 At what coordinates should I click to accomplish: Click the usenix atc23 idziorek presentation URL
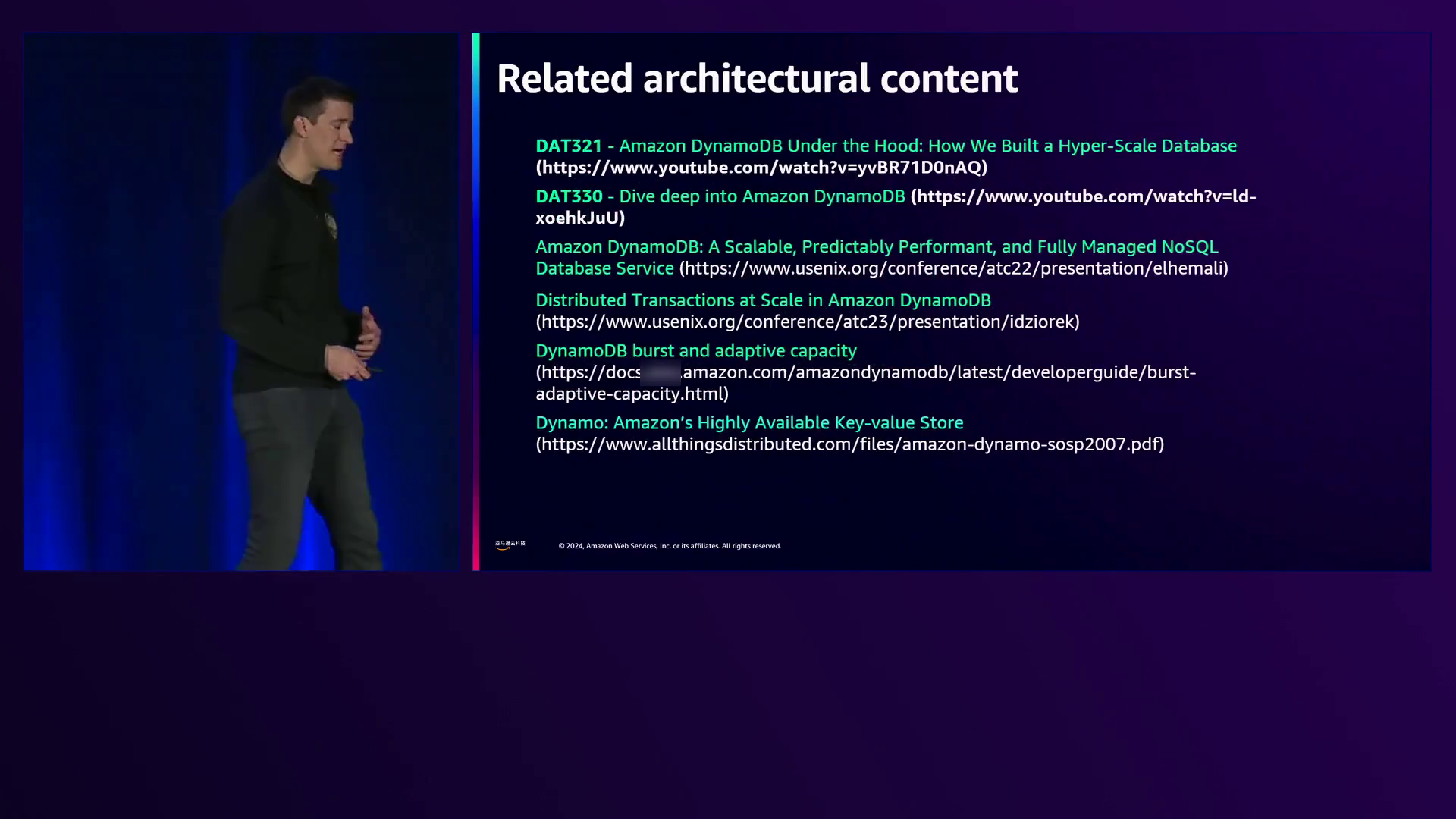pyautogui.click(x=808, y=322)
